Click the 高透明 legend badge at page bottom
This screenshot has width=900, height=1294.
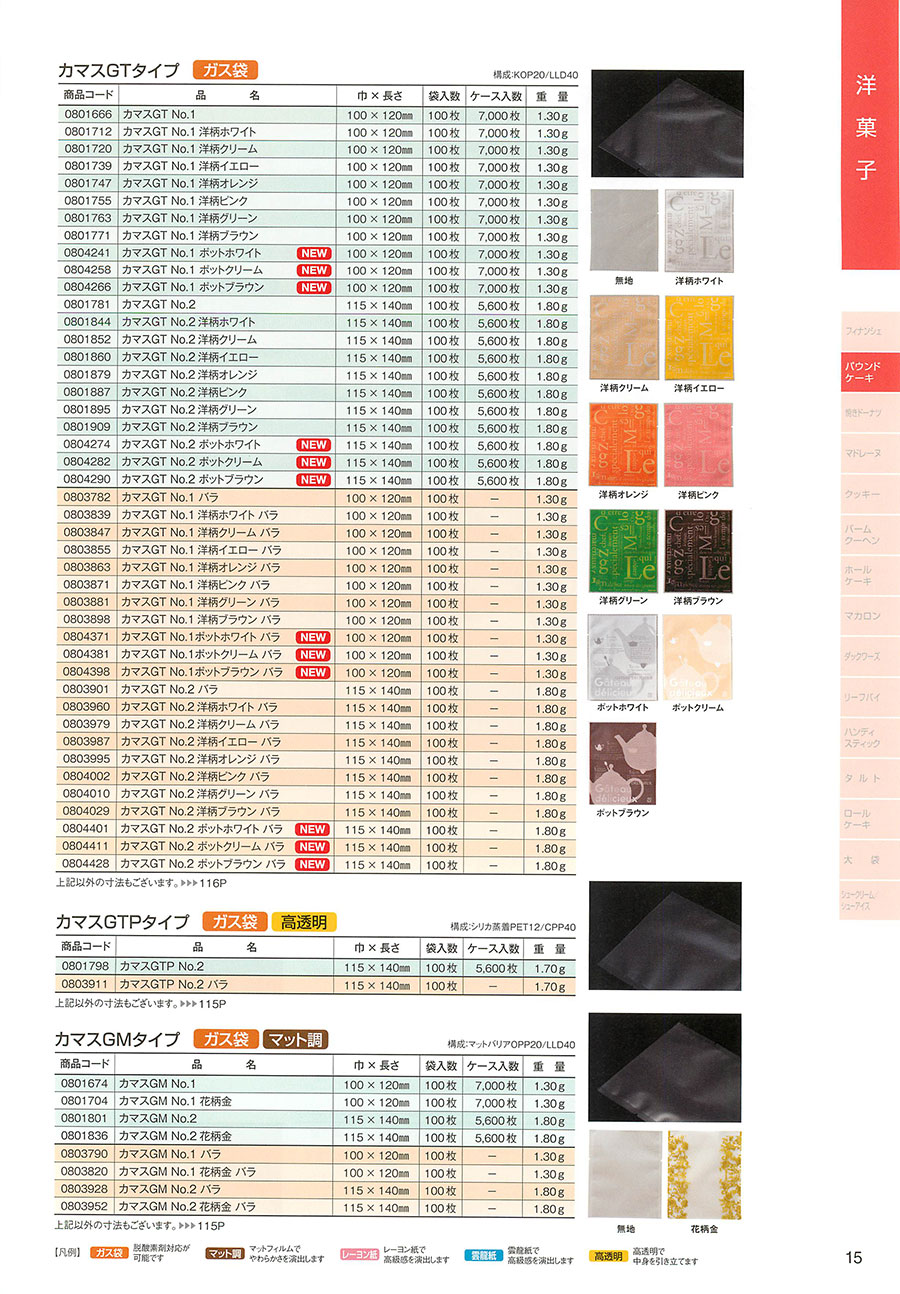pyautogui.click(x=607, y=1254)
